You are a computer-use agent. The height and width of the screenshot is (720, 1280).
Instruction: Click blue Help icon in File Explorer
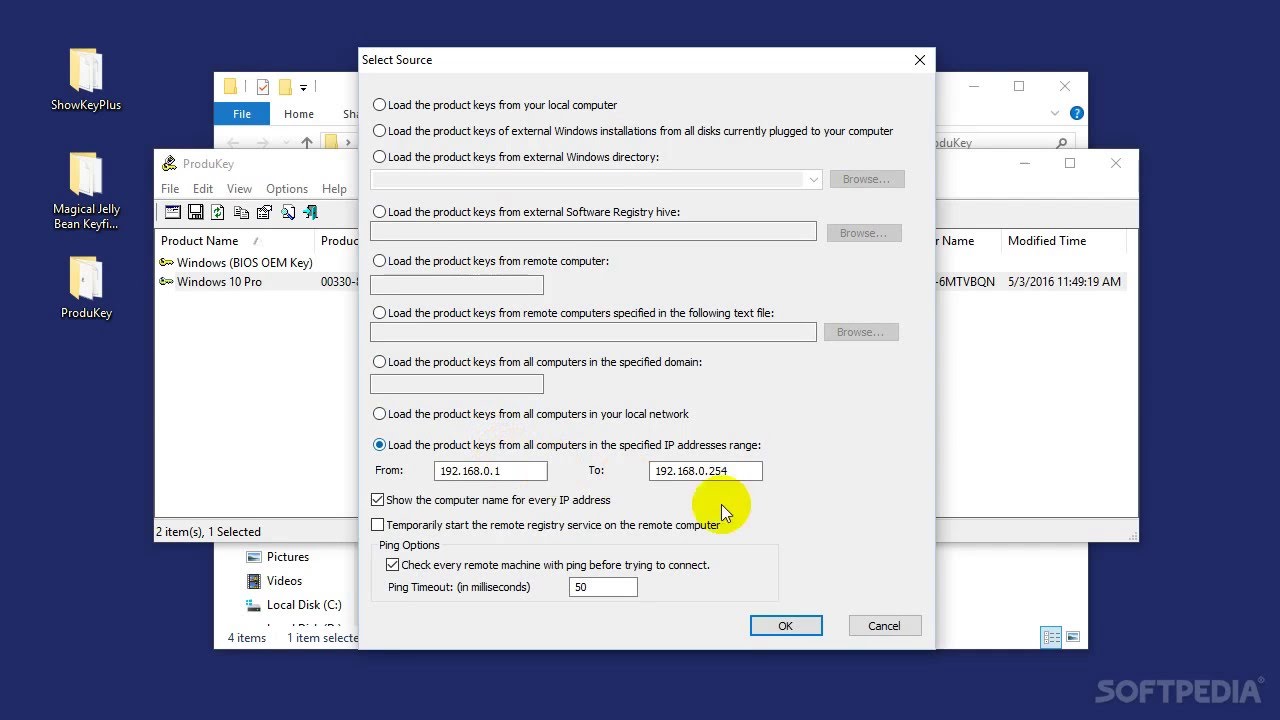(x=1076, y=113)
